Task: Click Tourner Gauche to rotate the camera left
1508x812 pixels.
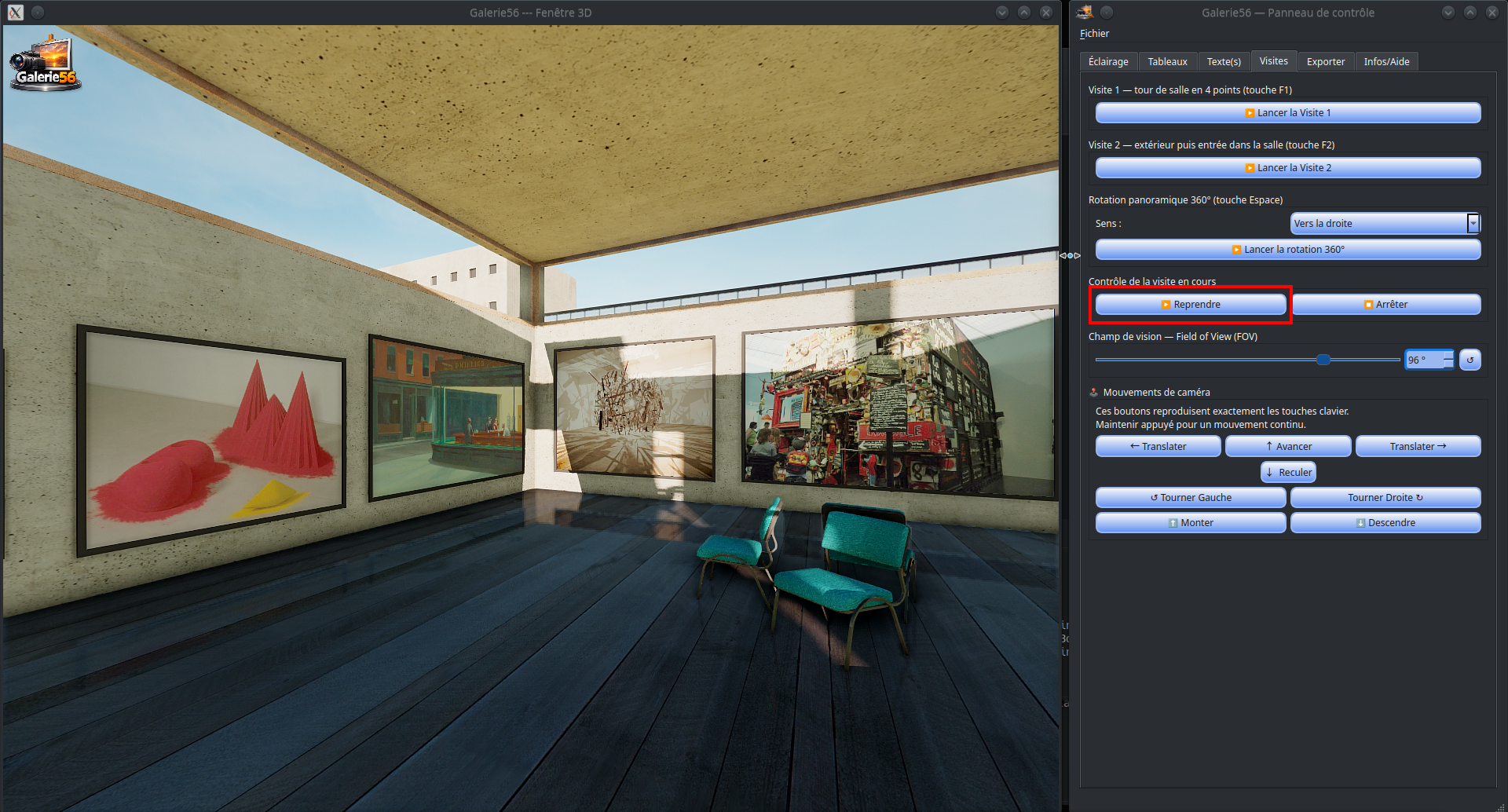Action: [x=1191, y=498]
